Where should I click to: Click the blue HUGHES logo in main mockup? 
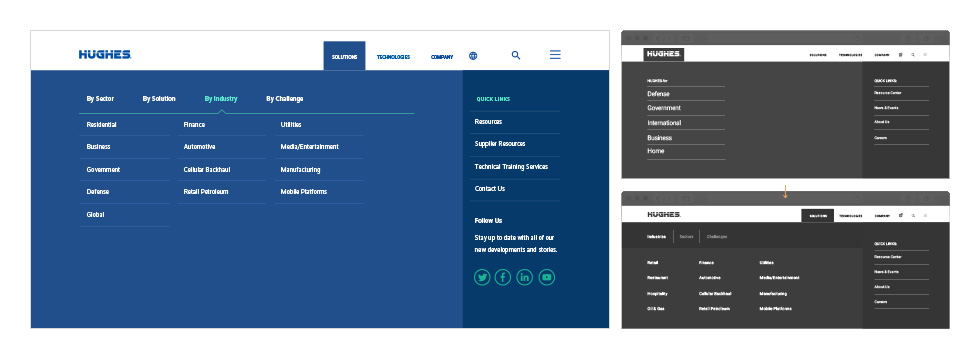click(x=105, y=55)
